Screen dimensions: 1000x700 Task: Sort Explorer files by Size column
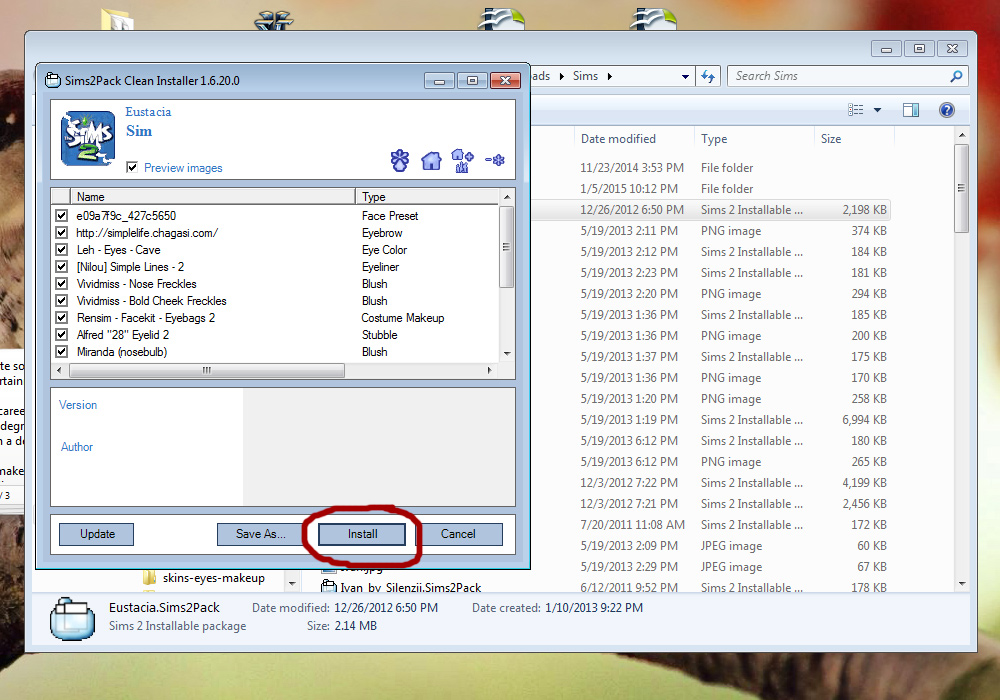click(x=854, y=139)
